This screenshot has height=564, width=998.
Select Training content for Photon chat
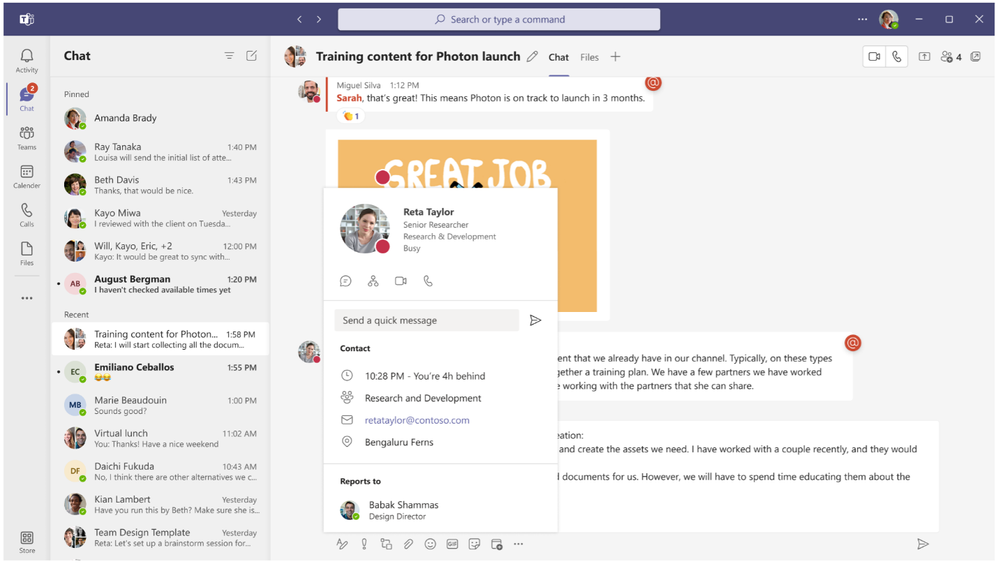(160, 339)
